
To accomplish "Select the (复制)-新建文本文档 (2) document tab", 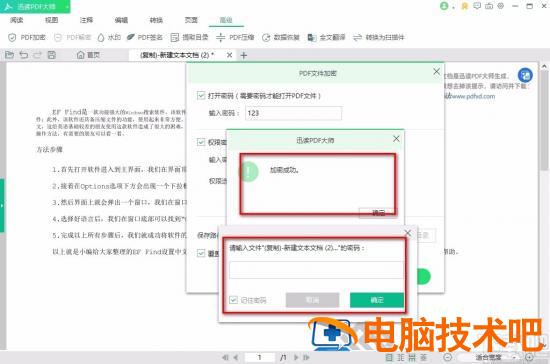I will pos(176,55).
